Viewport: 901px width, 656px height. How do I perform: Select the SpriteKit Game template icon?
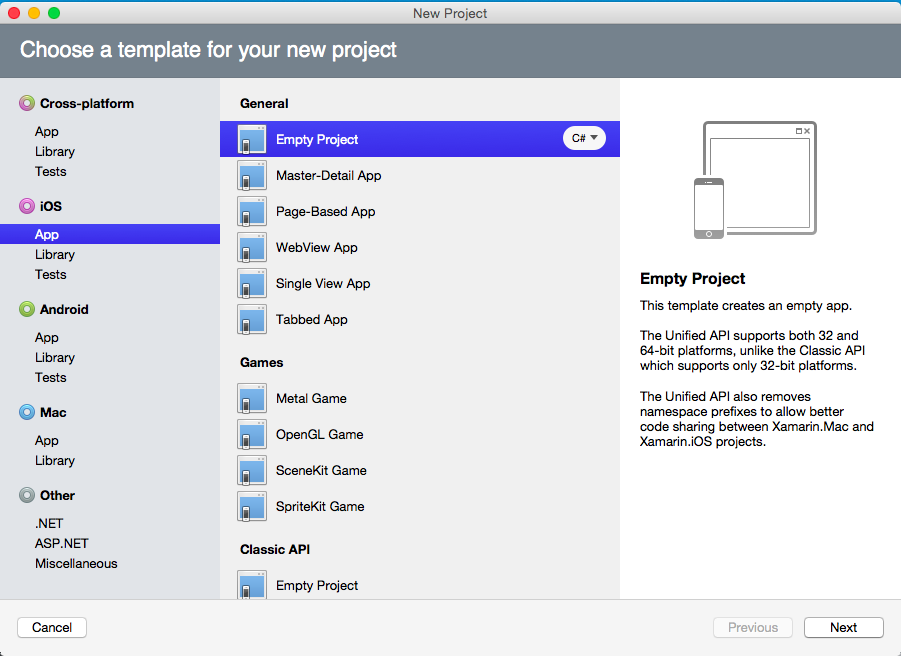coord(252,506)
